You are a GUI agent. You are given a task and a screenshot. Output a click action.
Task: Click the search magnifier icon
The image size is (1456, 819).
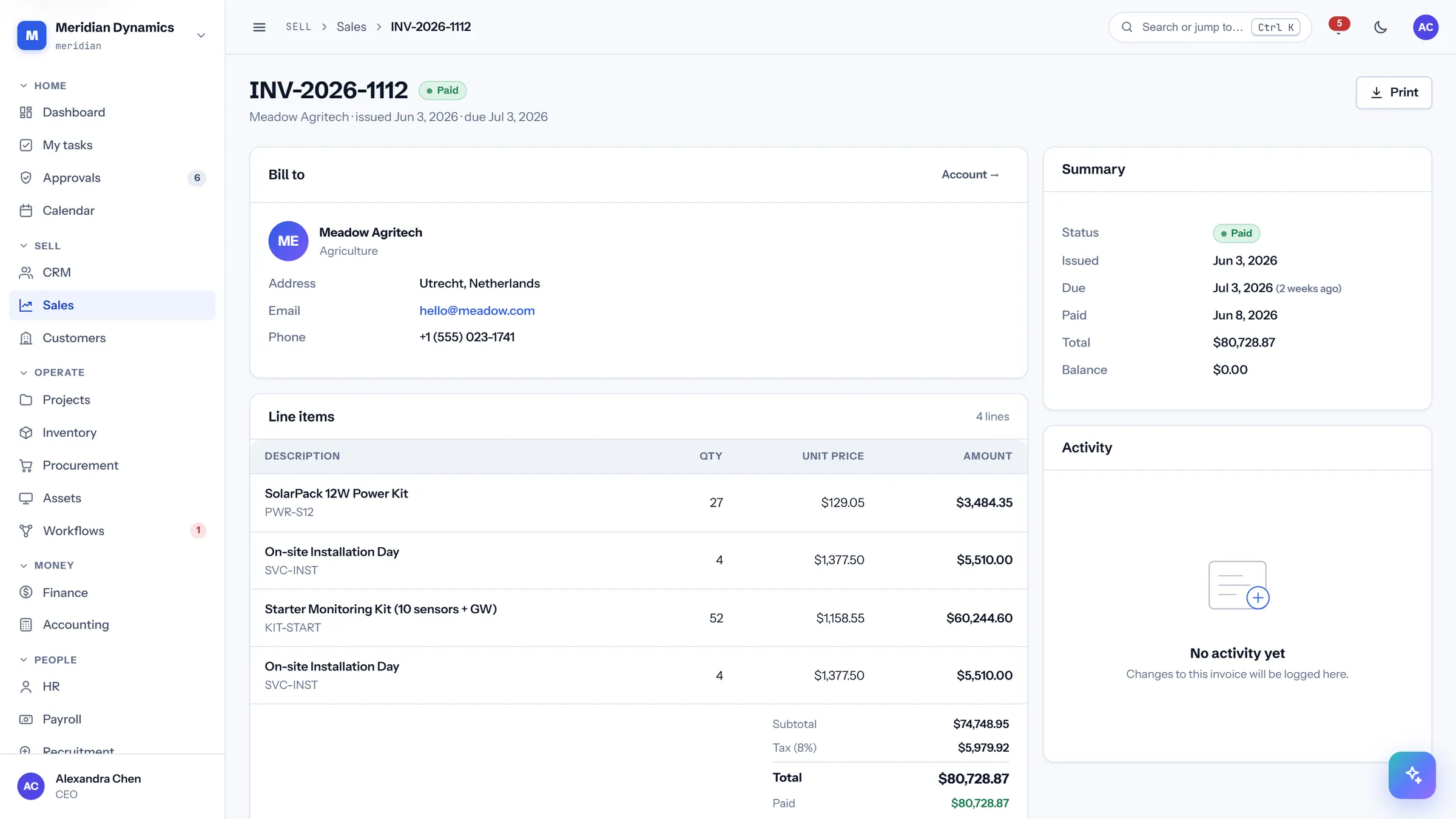1127,27
